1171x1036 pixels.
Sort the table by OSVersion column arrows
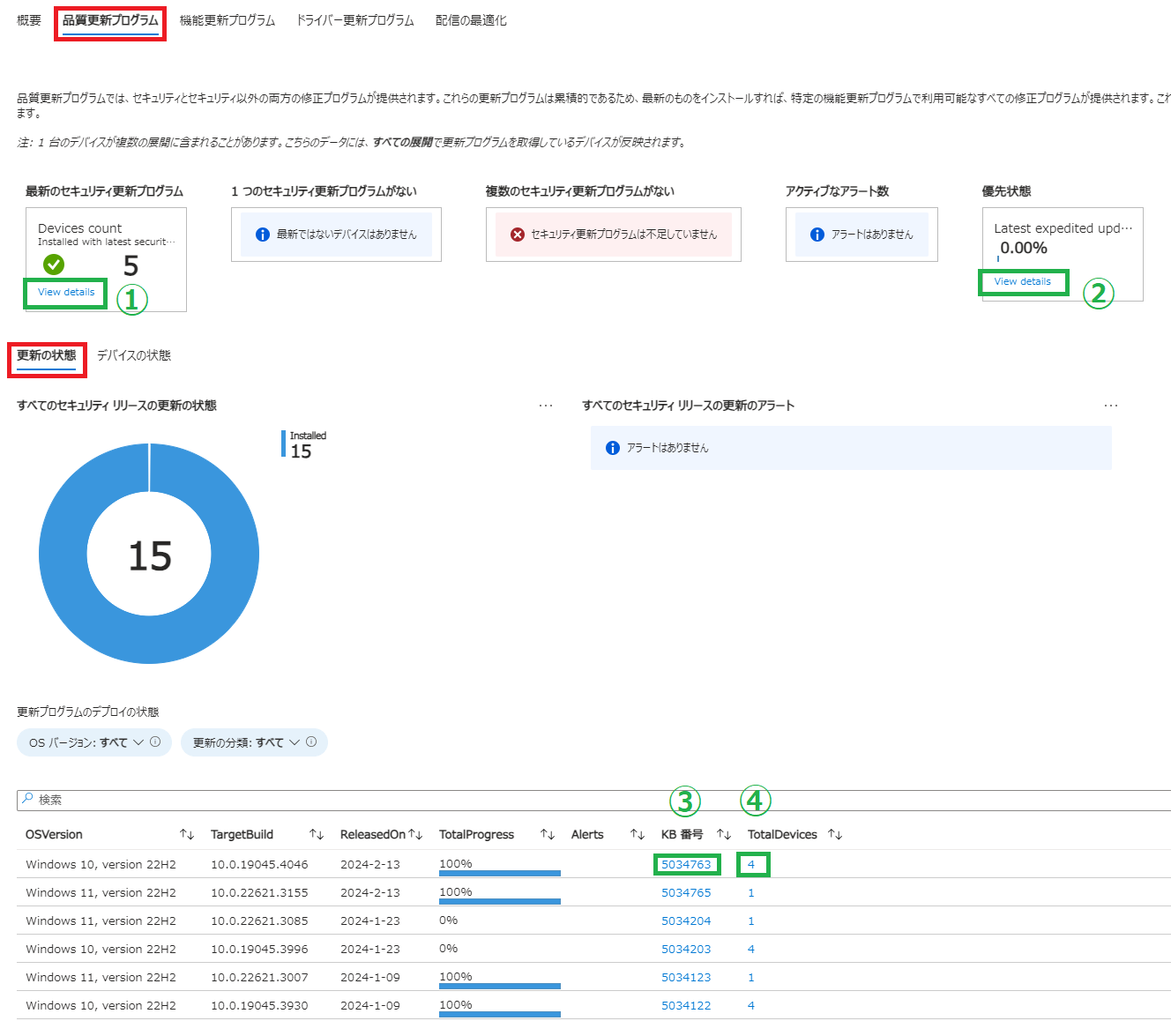pyautogui.click(x=187, y=834)
